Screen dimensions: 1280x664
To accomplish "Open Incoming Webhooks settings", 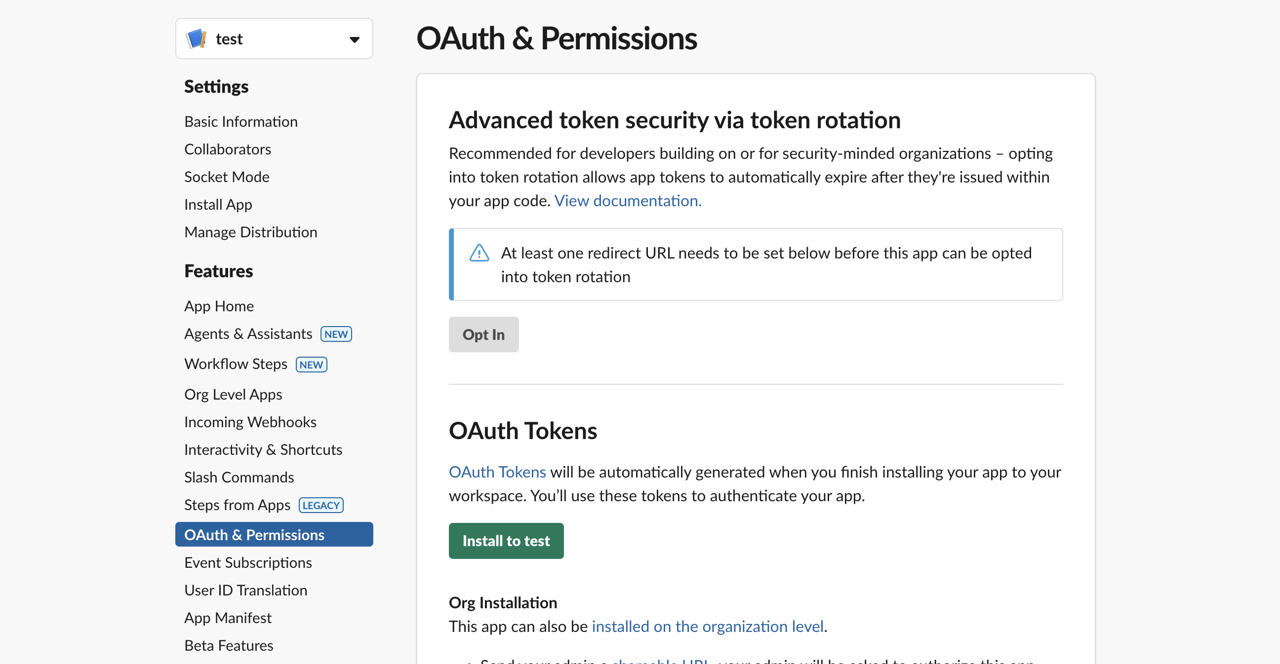I will [250, 422].
